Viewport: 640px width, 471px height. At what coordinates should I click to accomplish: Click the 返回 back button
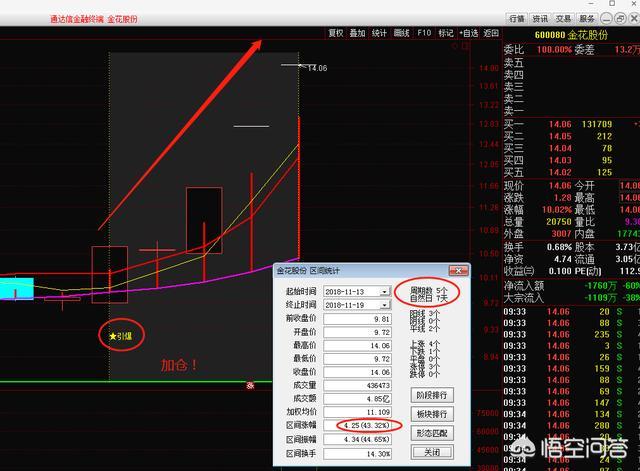490,33
